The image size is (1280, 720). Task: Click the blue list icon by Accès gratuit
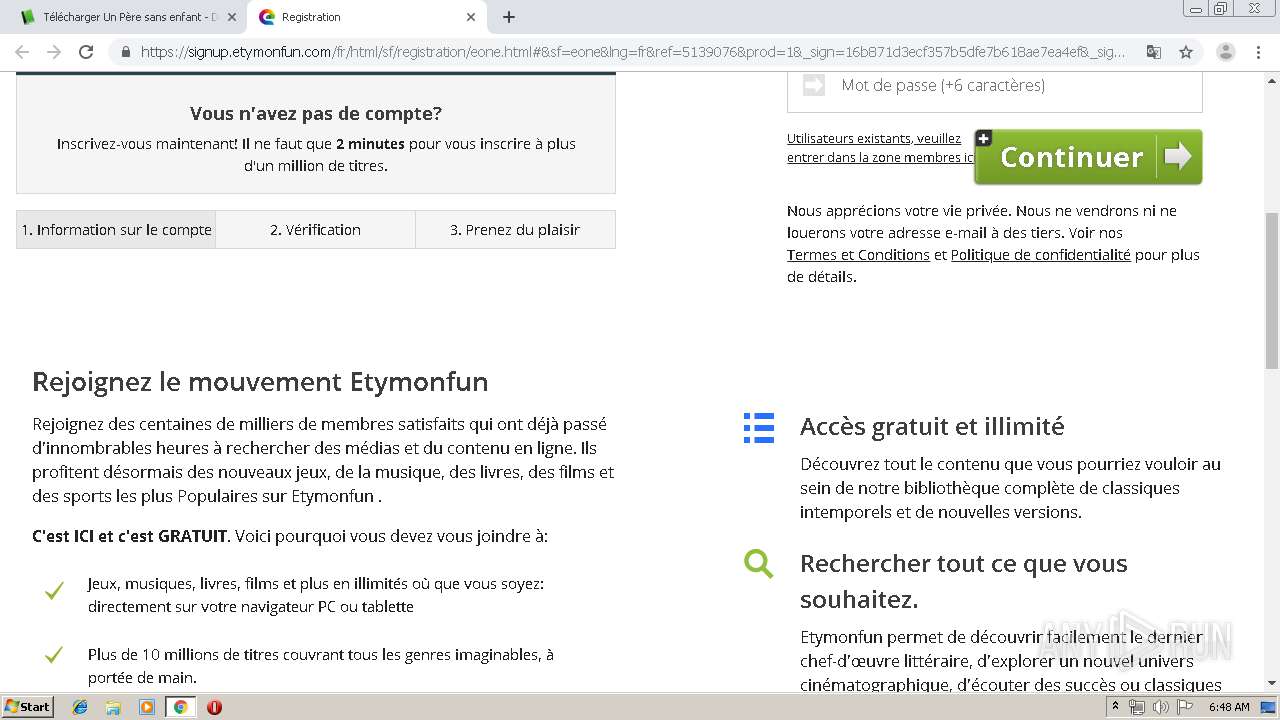pos(759,428)
